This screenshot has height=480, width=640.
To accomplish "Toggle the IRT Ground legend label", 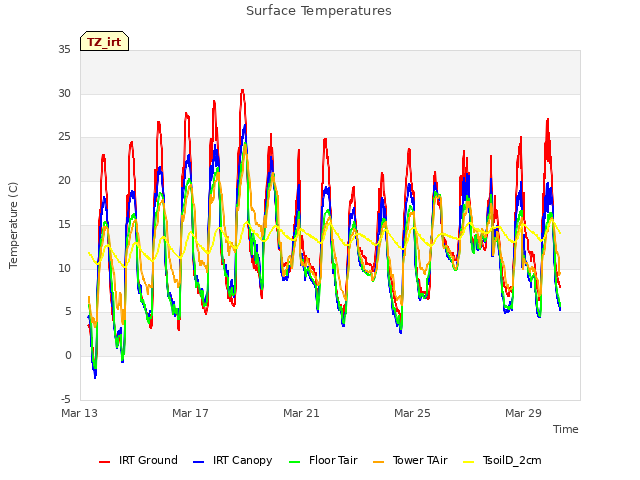I will pyautogui.click(x=148, y=460).
